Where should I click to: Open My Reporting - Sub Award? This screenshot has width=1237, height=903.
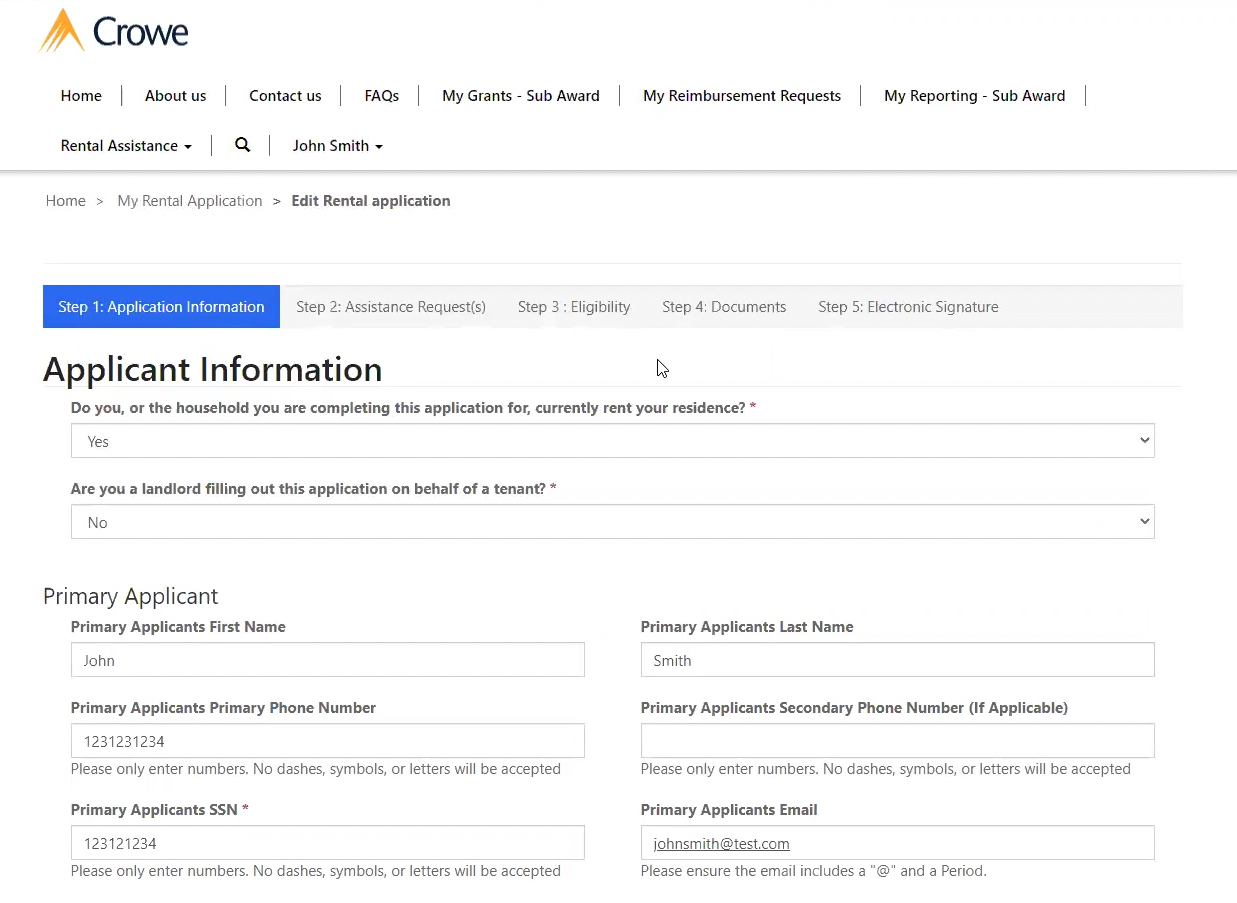[974, 96]
